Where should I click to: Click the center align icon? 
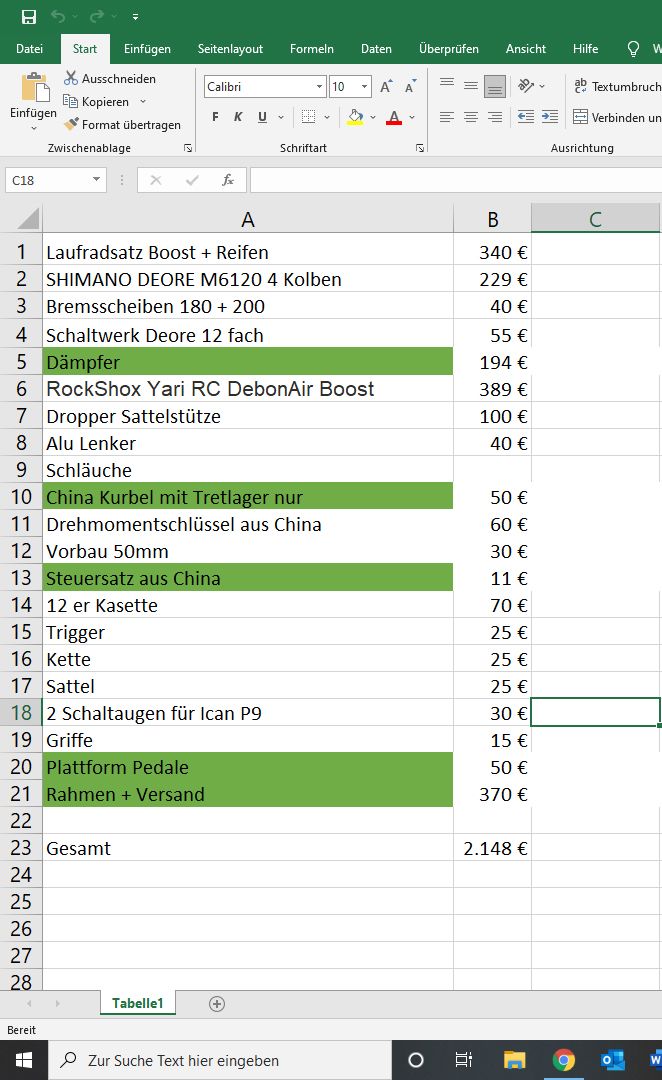point(471,117)
